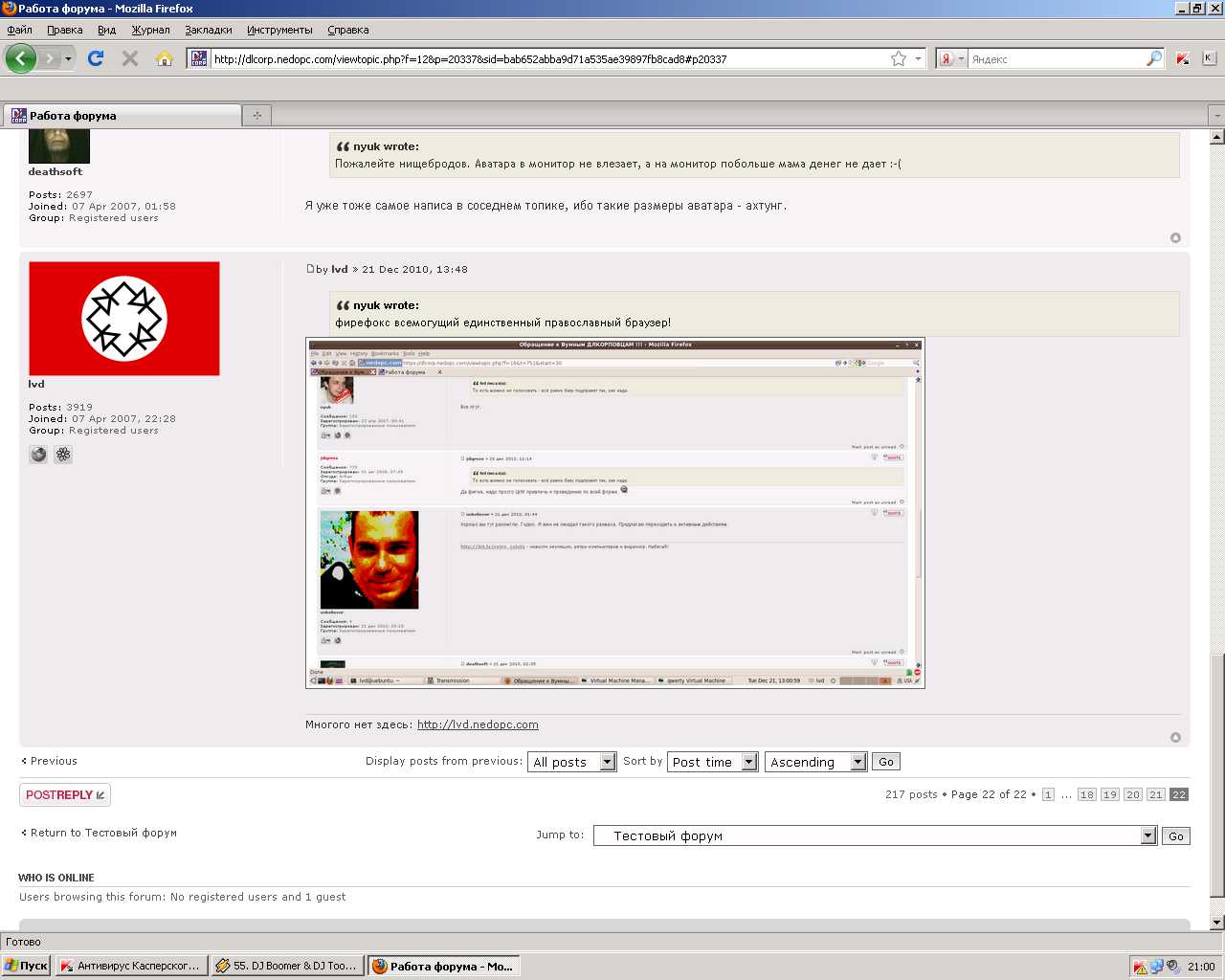Image resolution: width=1225 pixels, height=980 pixels.
Task: Open the lvd.nedopc.com link
Action: tap(478, 724)
